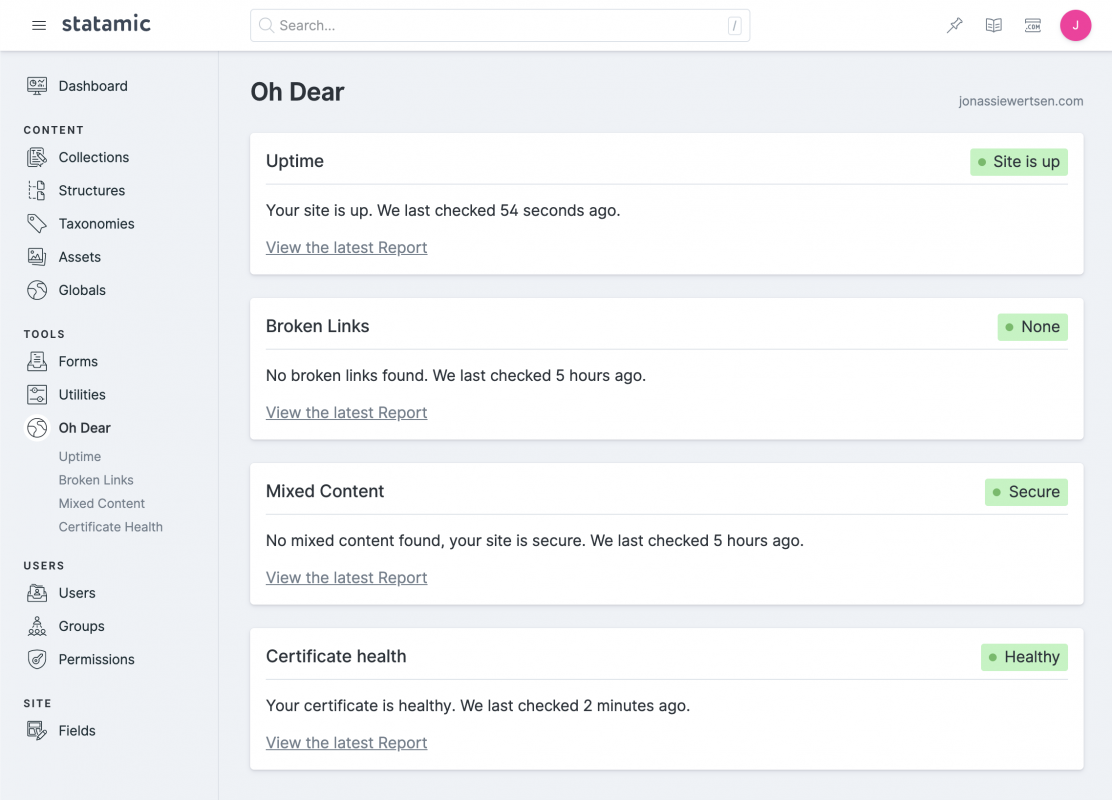Open the Permissions section
This screenshot has width=1112, height=800.
click(x=95, y=659)
